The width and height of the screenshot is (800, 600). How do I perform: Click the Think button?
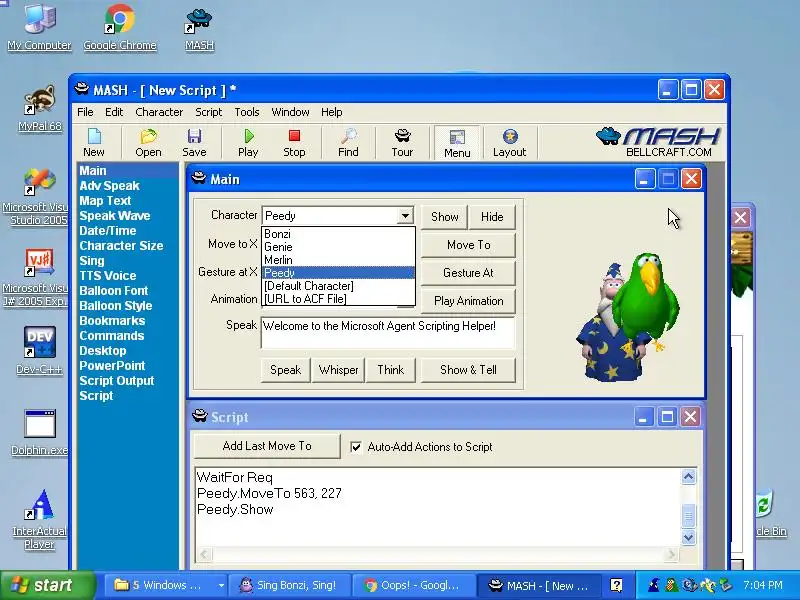coord(390,370)
